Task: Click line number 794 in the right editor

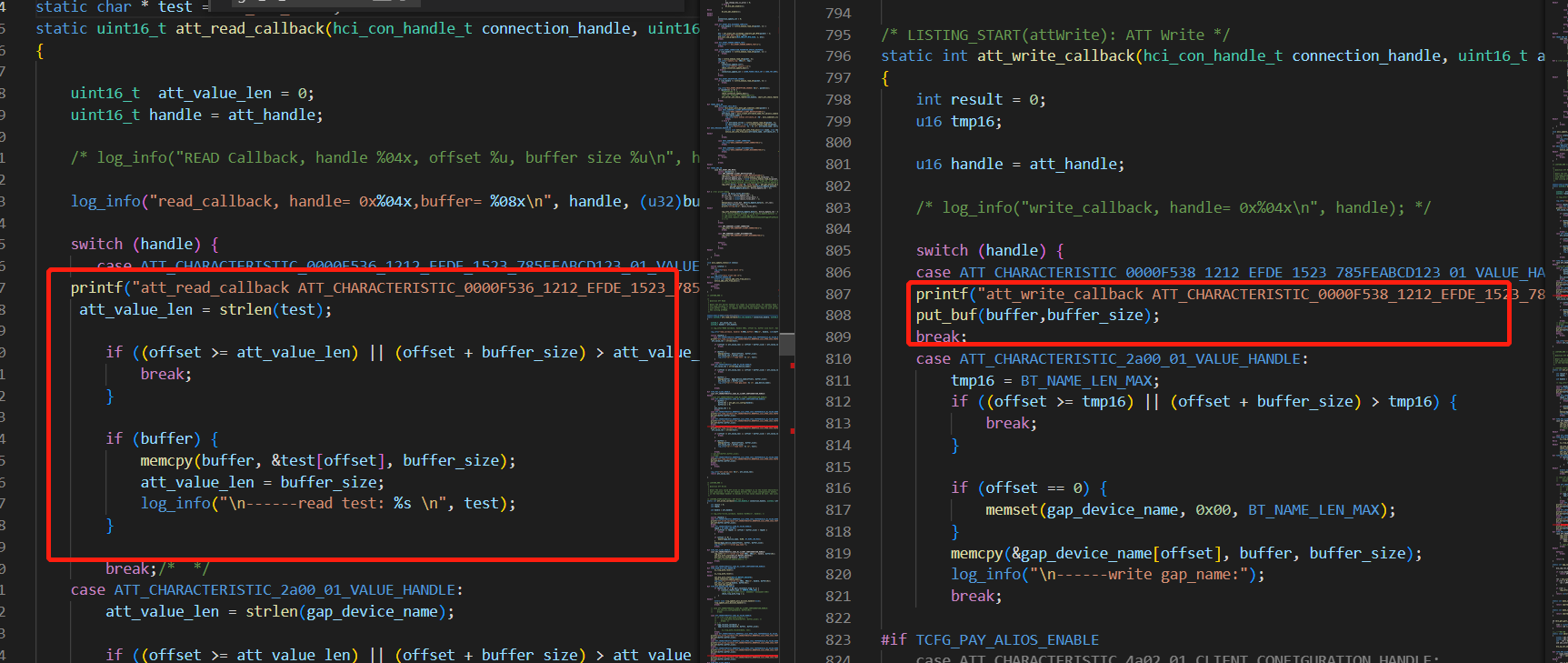Action: coord(838,13)
